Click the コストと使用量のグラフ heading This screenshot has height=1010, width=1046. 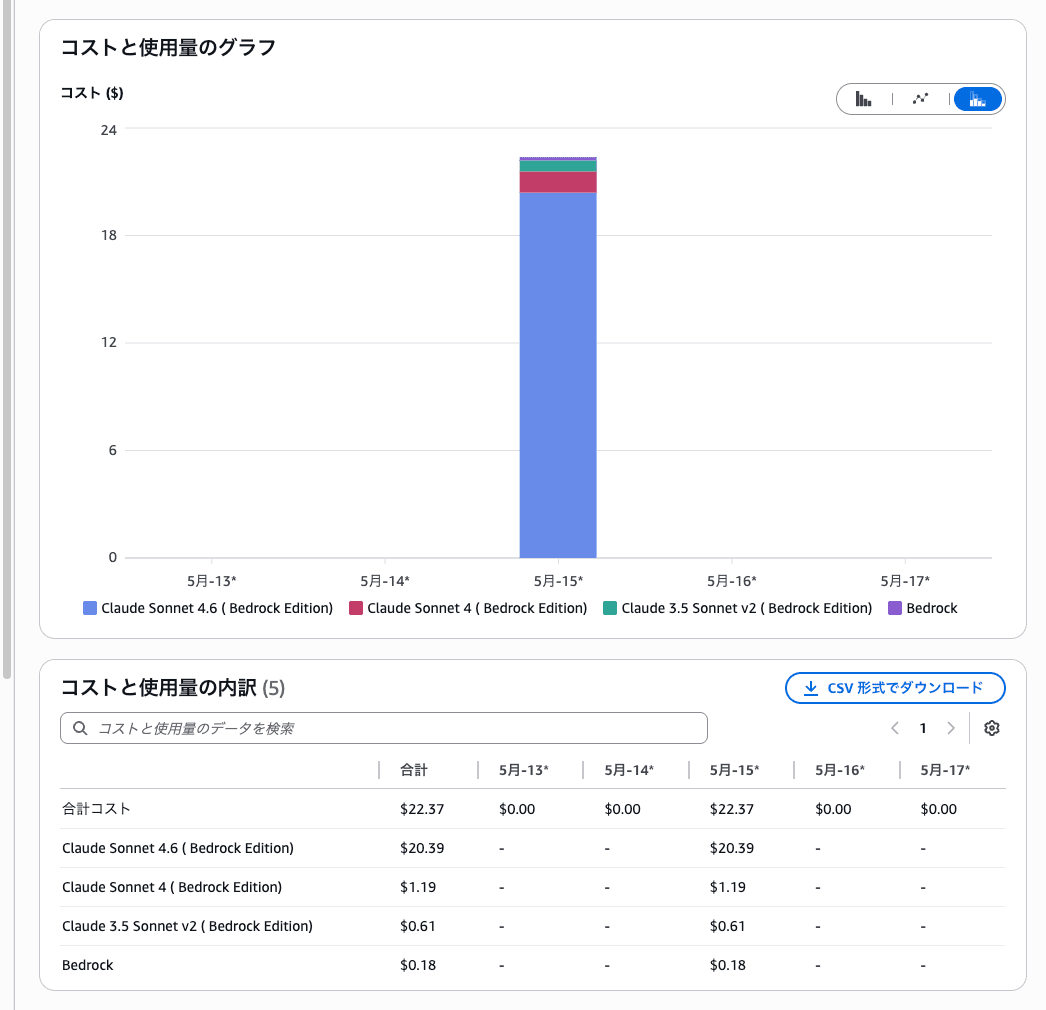(168, 47)
